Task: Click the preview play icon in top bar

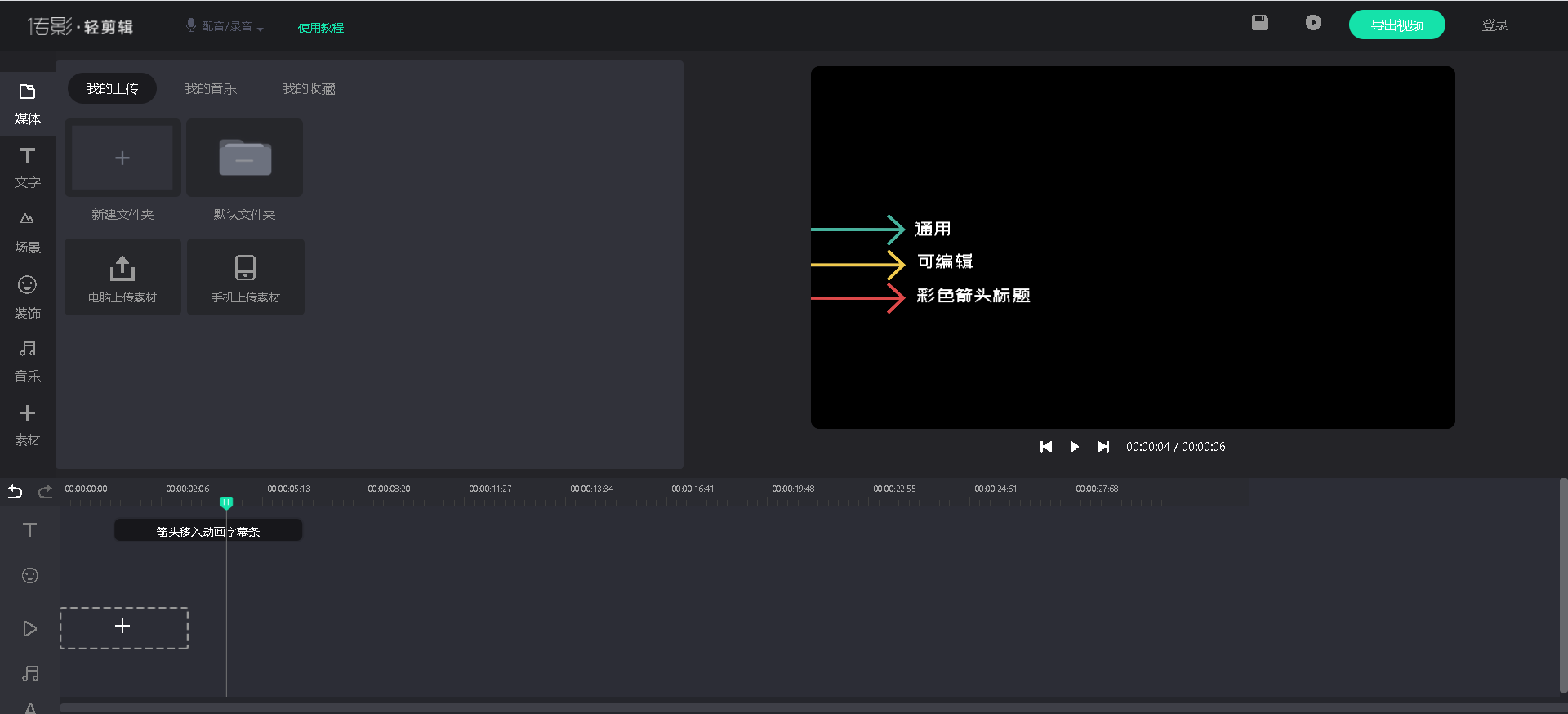Action: pyautogui.click(x=1312, y=23)
